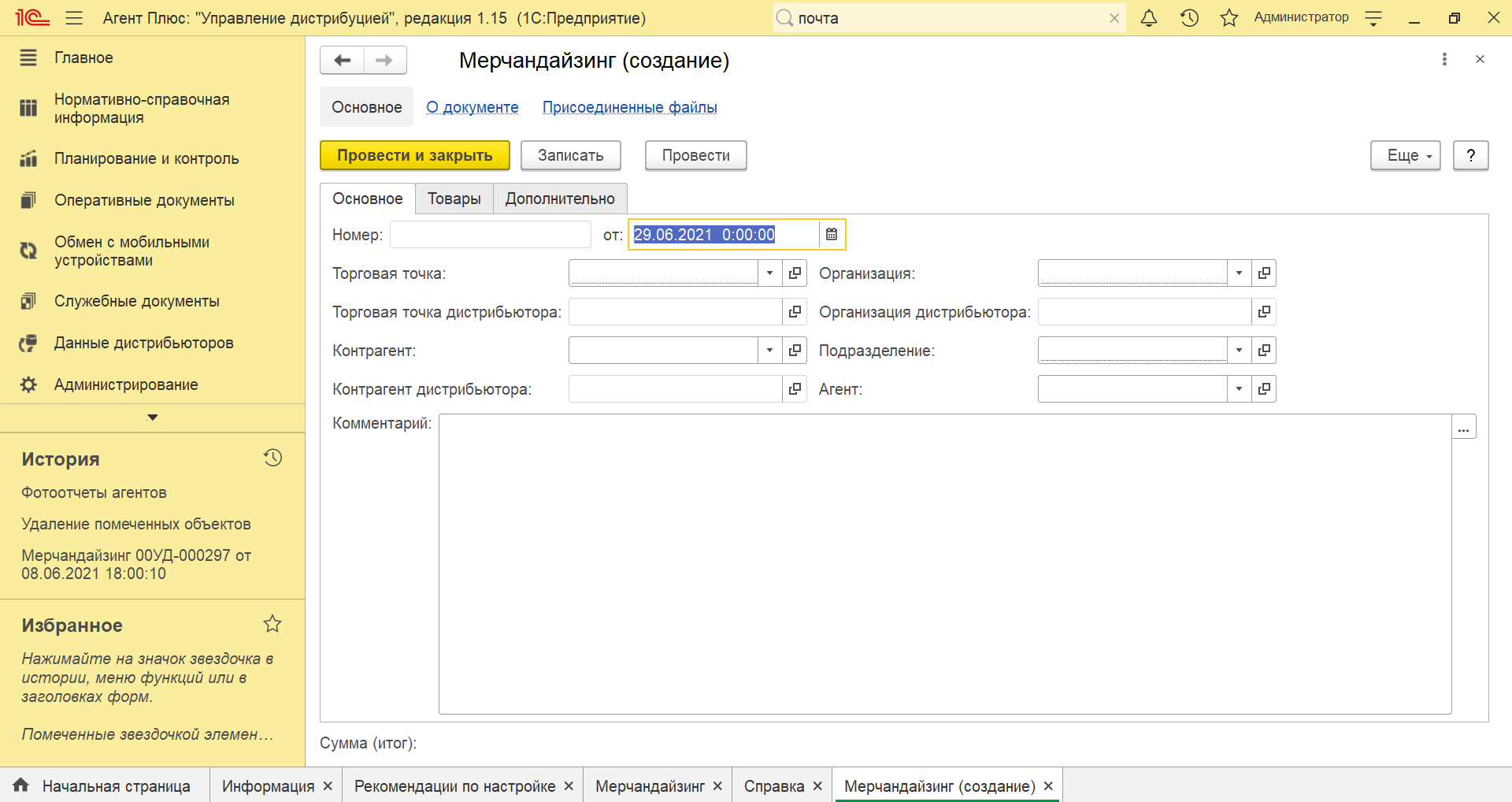Viewport: 1512px width, 802px height.
Task: Open Контрагент linked record icon
Action: [795, 350]
